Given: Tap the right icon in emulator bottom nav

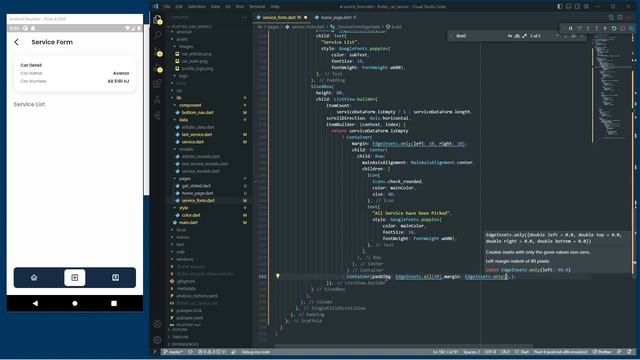Looking at the screenshot, I should (116, 278).
